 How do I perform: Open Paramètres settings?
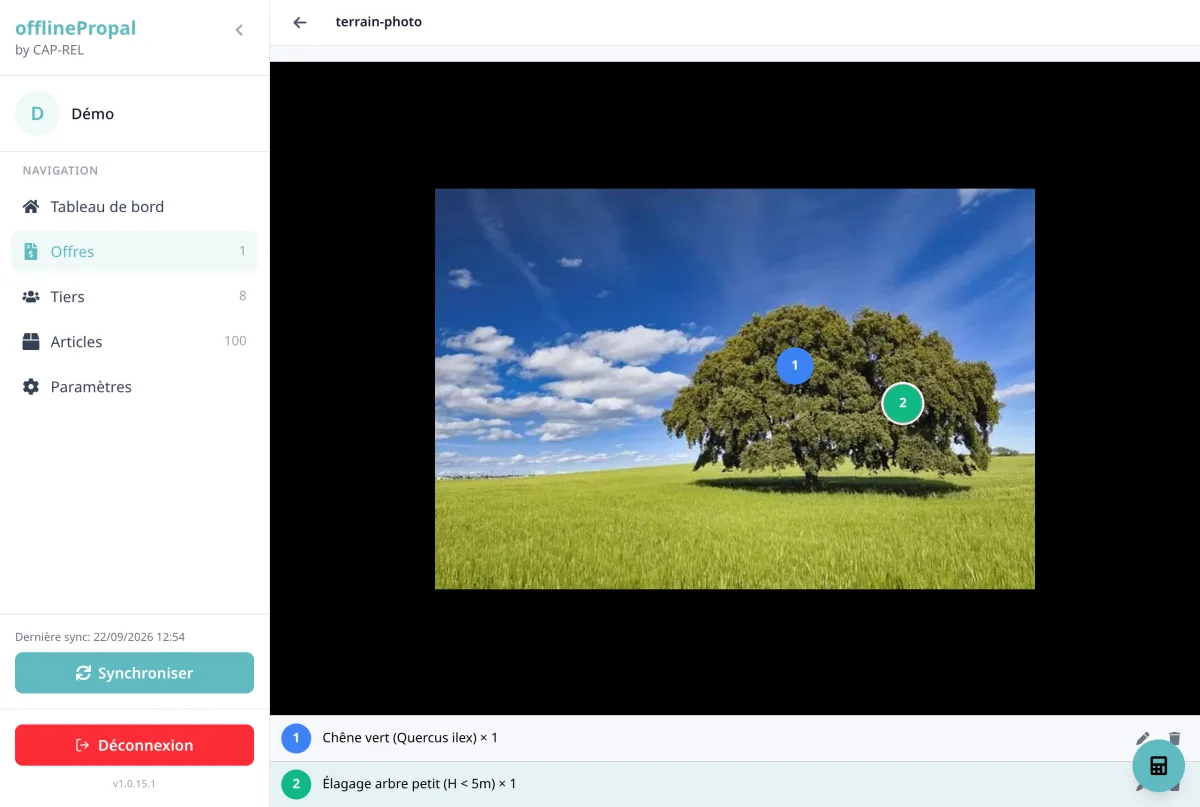[x=134, y=387]
